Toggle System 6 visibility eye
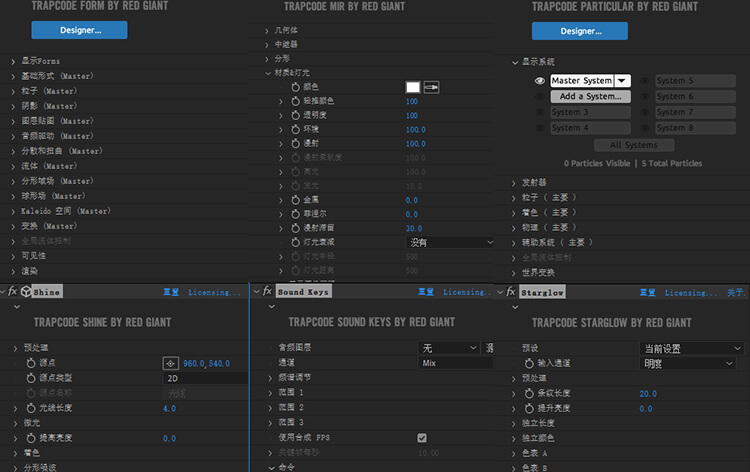 coord(645,97)
